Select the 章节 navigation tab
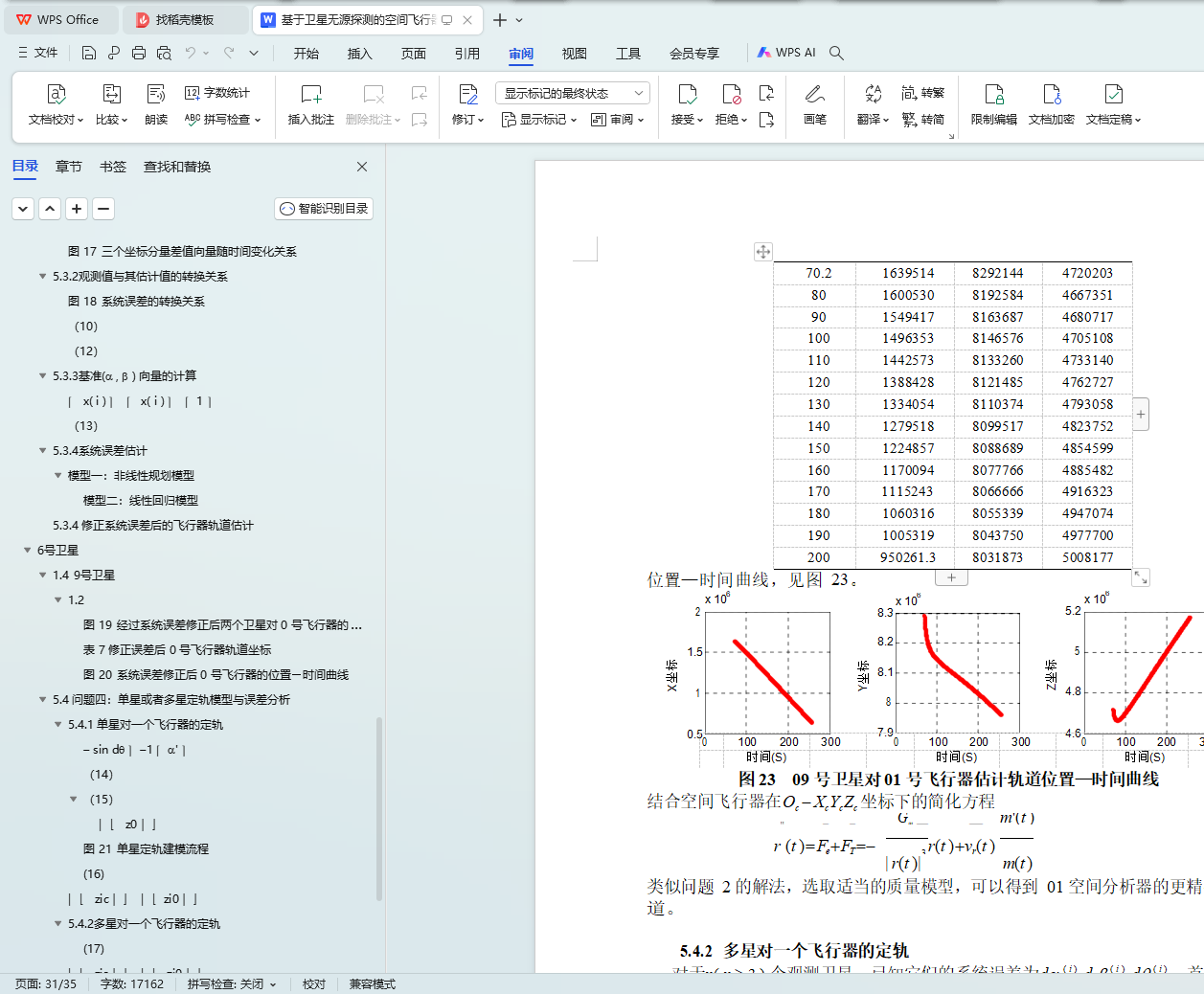 pyautogui.click(x=69, y=167)
